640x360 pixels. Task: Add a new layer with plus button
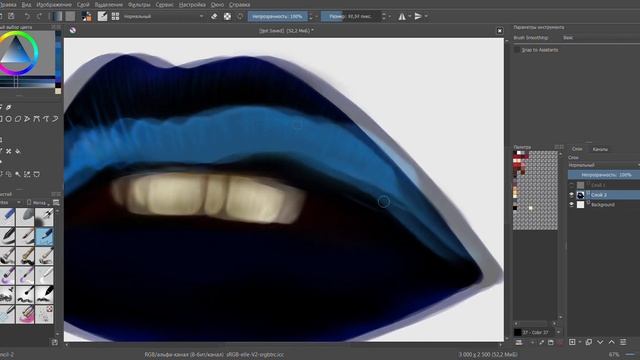[572, 342]
